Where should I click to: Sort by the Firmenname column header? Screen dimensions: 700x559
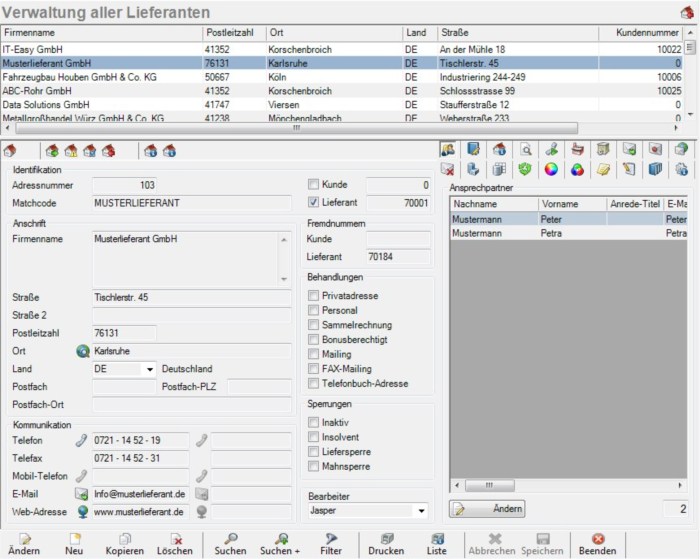tap(101, 33)
